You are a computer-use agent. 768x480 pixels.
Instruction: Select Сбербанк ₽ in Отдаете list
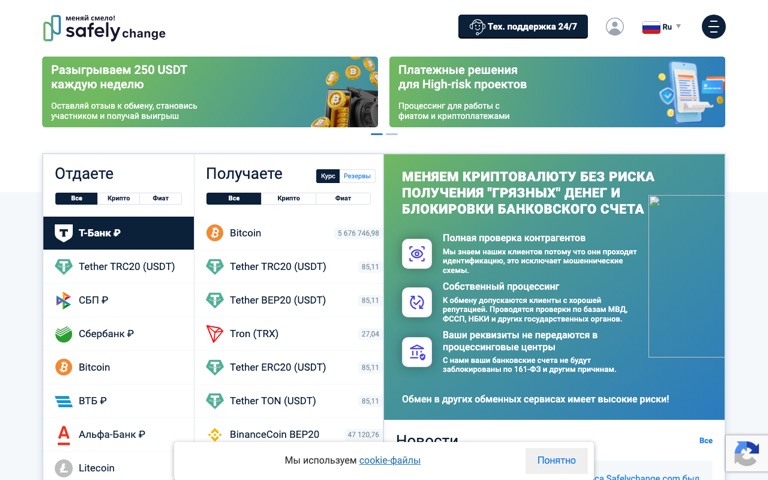click(119, 334)
